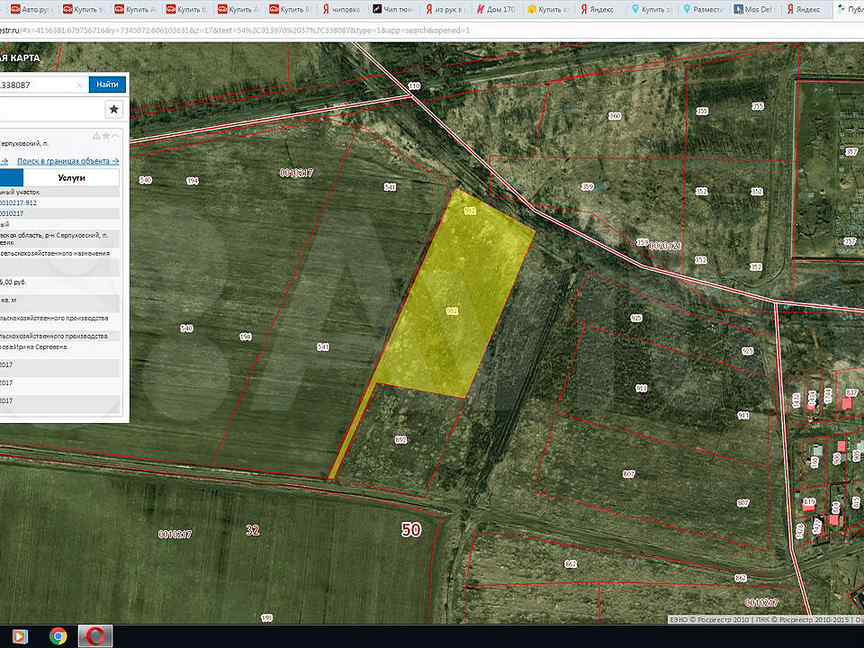Open the Услуги tab in info panel

[x=71, y=177]
